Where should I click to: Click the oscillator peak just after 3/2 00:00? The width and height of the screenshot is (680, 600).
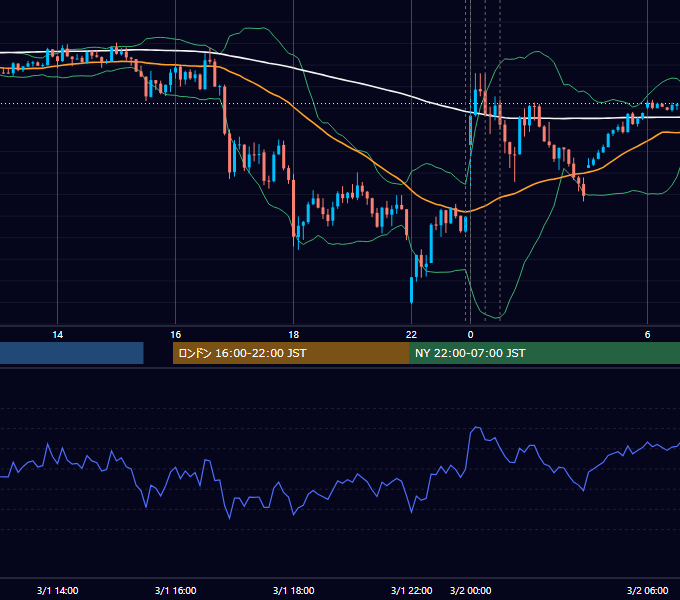(x=477, y=428)
